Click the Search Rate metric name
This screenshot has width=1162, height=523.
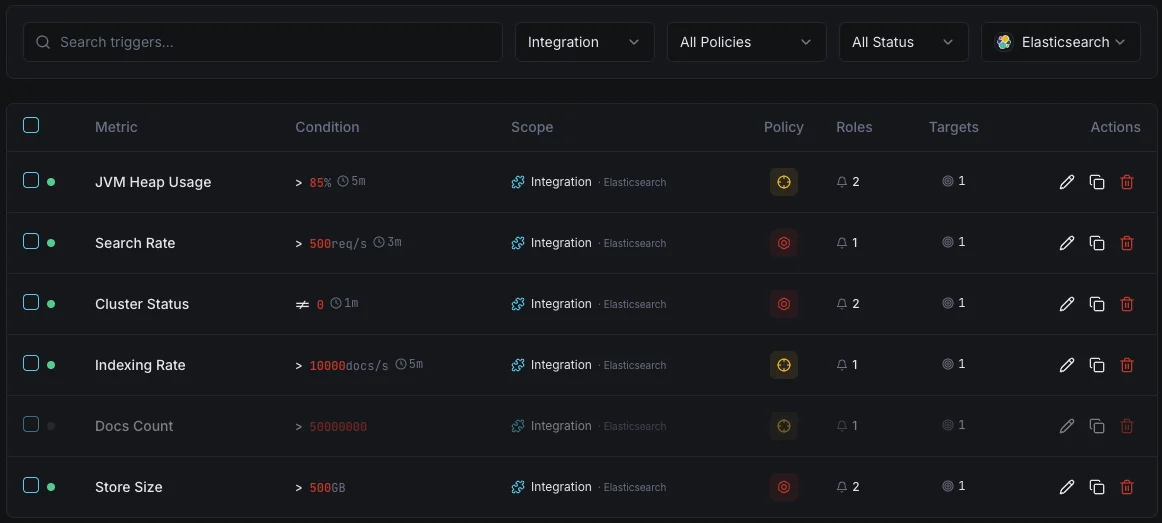coord(135,243)
